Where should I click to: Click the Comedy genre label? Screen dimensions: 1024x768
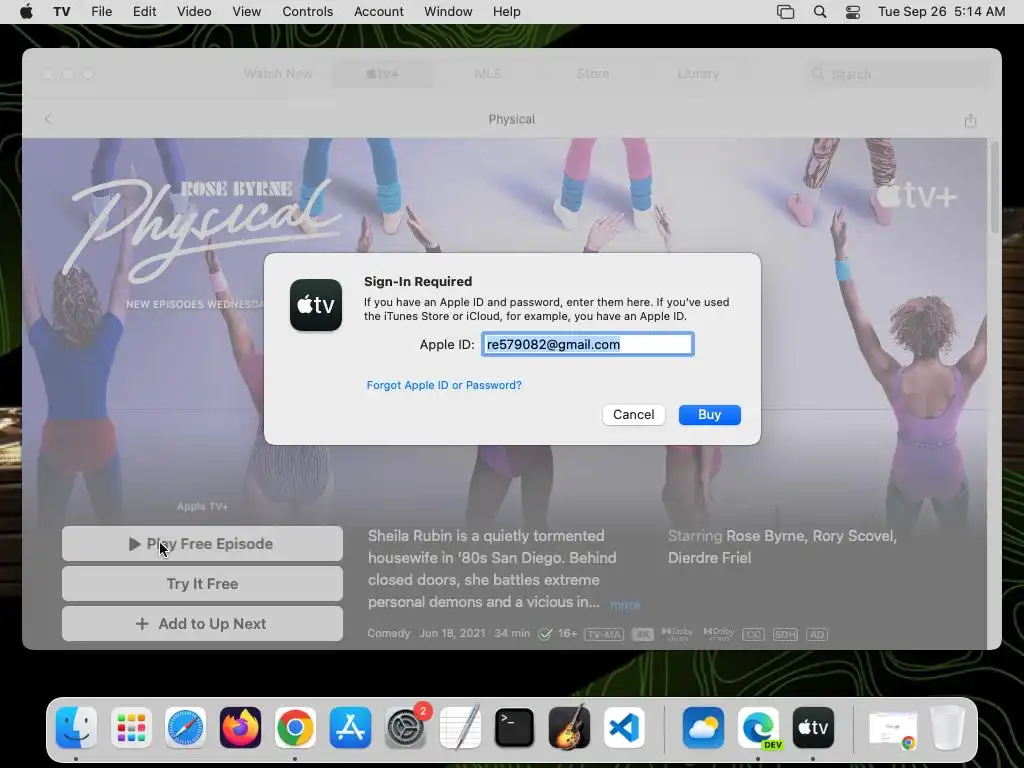(389, 633)
